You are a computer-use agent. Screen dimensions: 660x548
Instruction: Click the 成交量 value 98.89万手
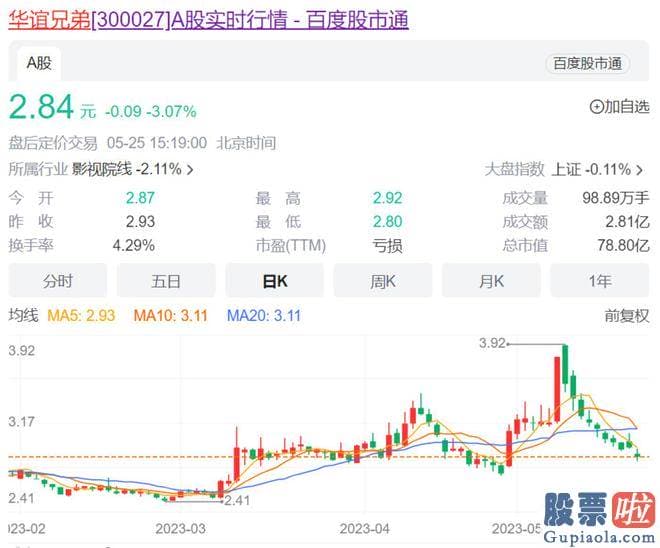pyautogui.click(x=616, y=198)
